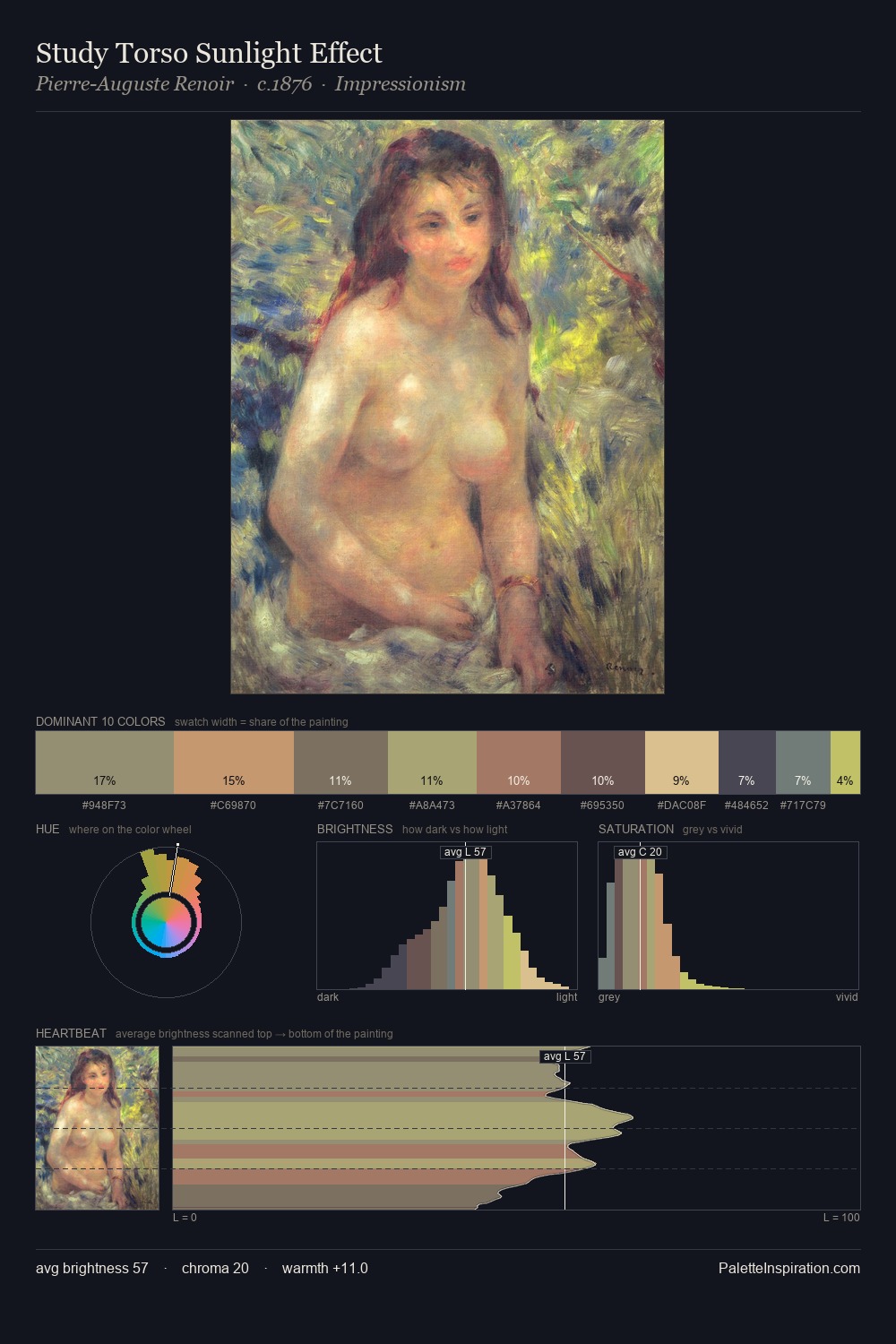Click the 'dark' label under brightness chart
Image resolution: width=896 pixels, height=1344 pixels.
[x=328, y=997]
